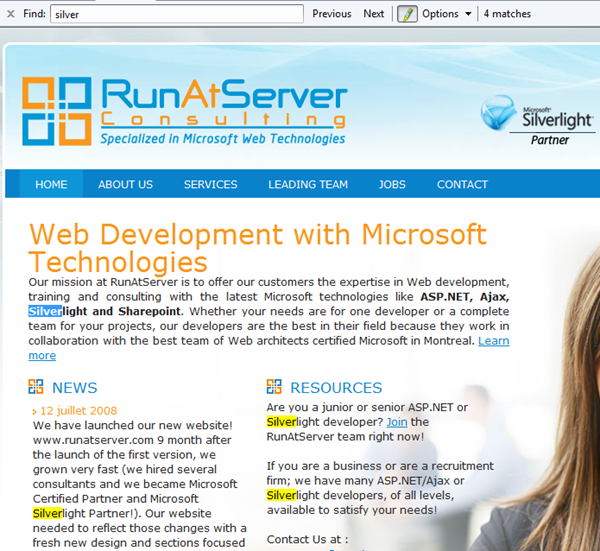Open the ABOUT US menu item
The width and height of the screenshot is (600, 551).
[126, 184]
